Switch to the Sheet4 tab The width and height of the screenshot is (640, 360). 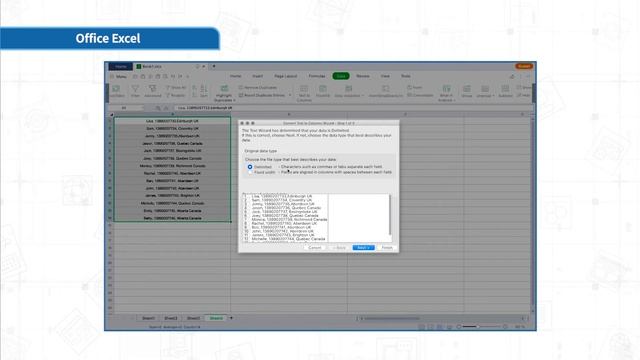[x=216, y=318]
